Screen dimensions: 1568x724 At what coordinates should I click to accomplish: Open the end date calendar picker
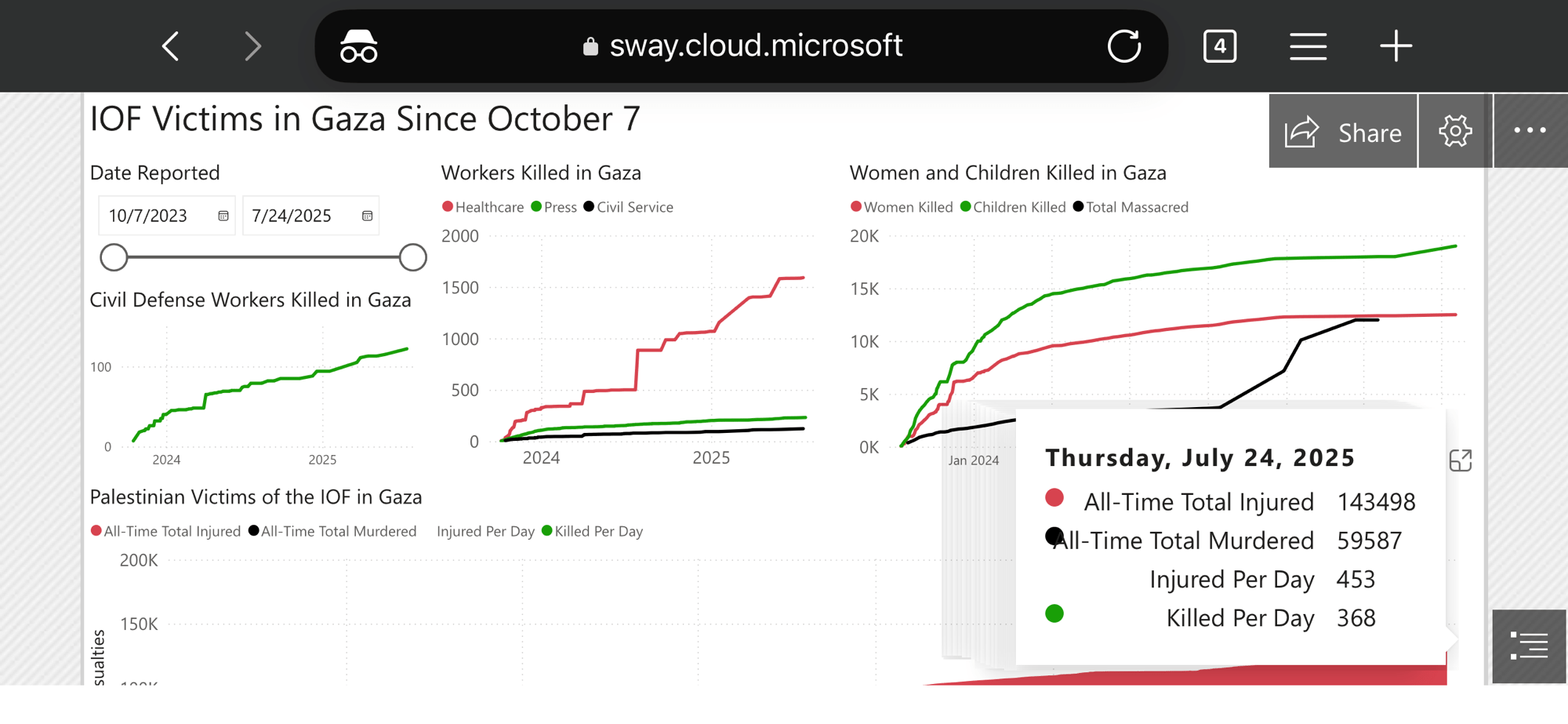point(367,216)
